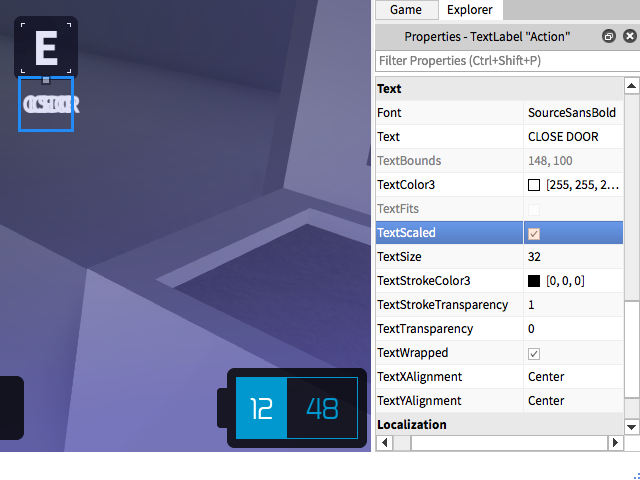
Task: Switch to the Game tab
Action: (x=406, y=9)
